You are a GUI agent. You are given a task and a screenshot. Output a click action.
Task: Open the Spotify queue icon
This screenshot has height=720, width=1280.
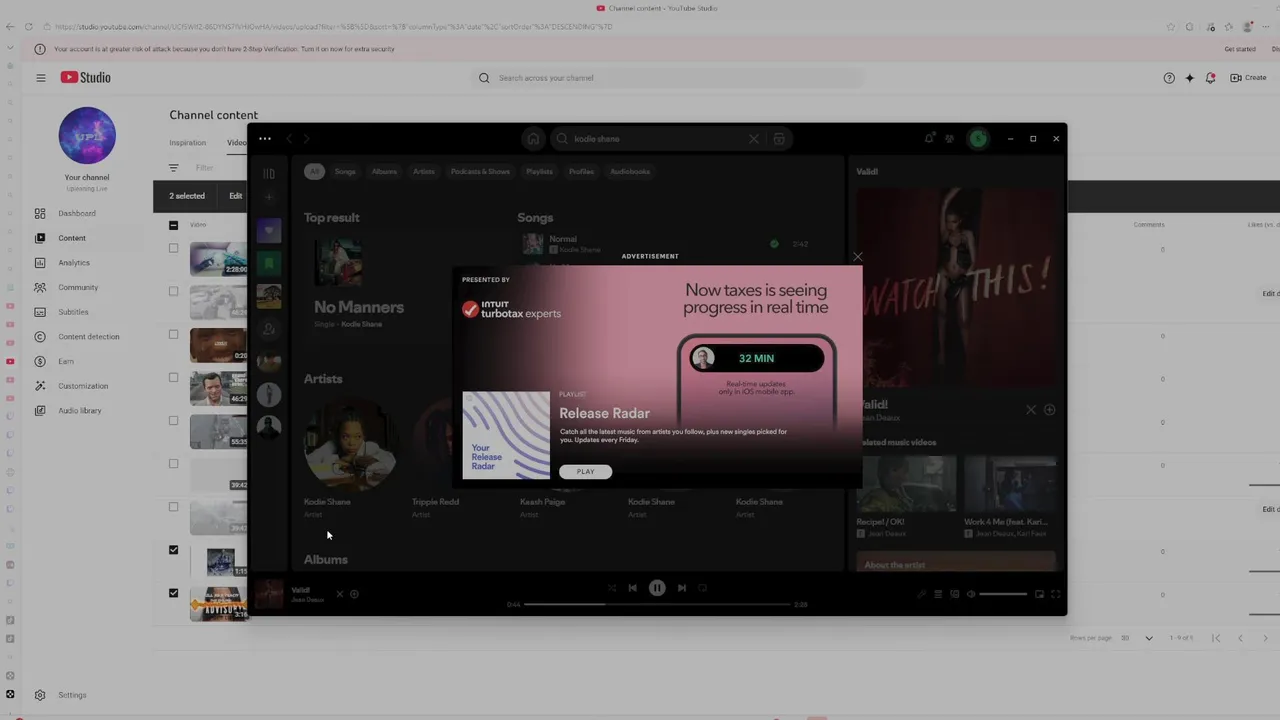tap(938, 594)
